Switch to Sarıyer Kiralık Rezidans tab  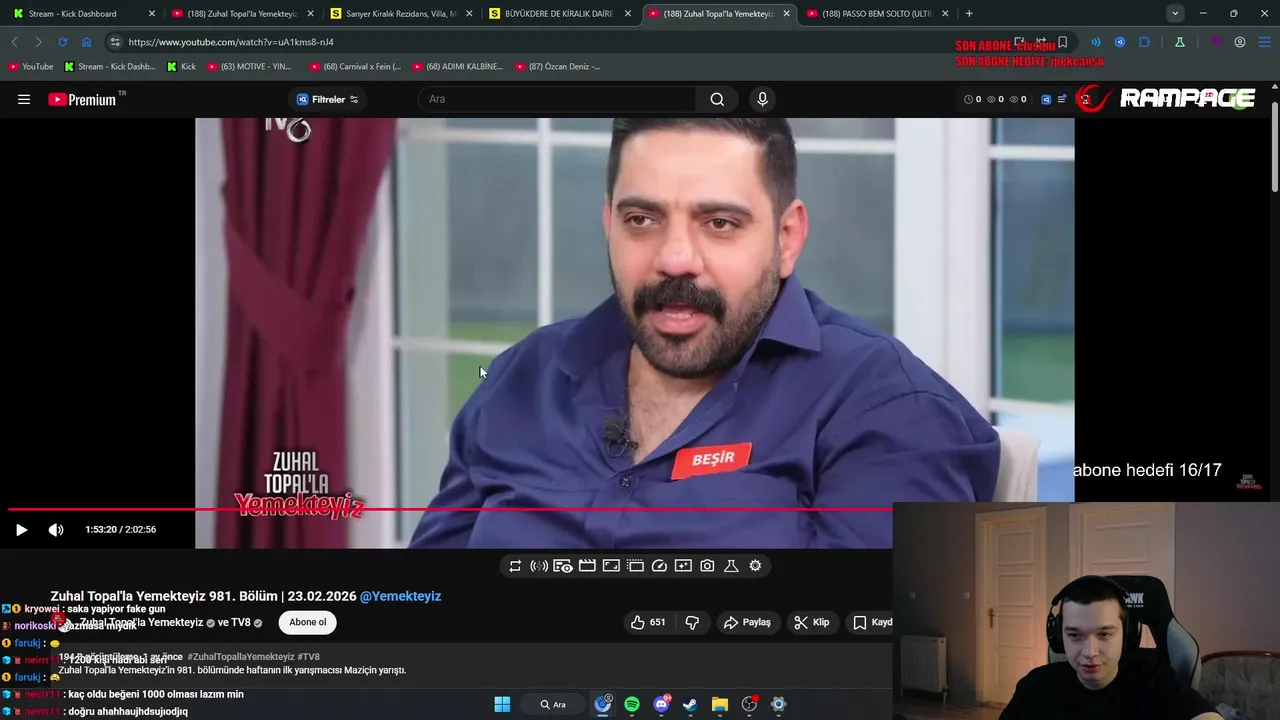click(x=402, y=14)
